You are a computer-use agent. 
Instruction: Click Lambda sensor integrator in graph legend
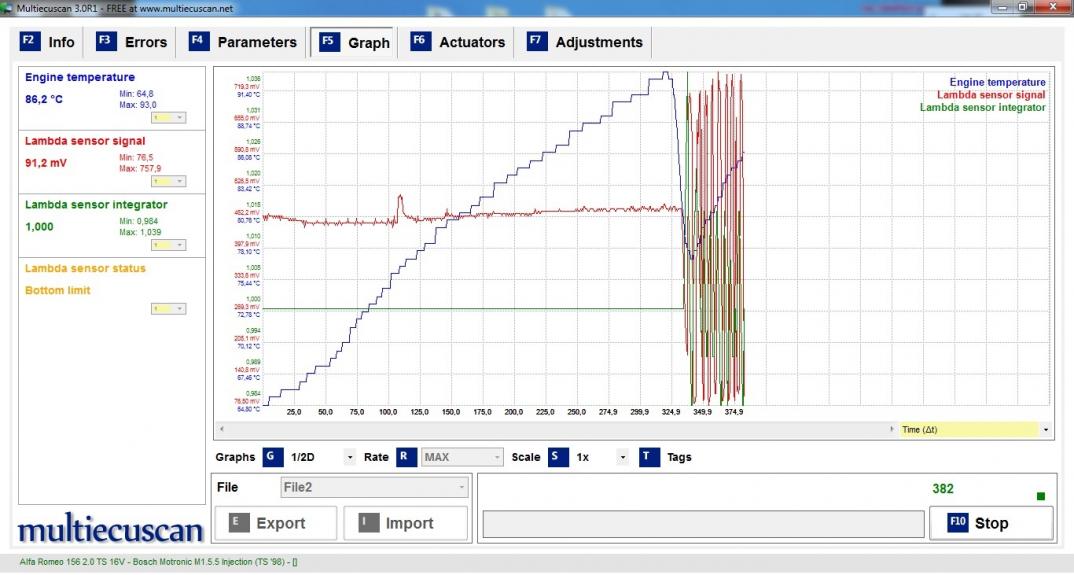pyautogui.click(x=982, y=107)
